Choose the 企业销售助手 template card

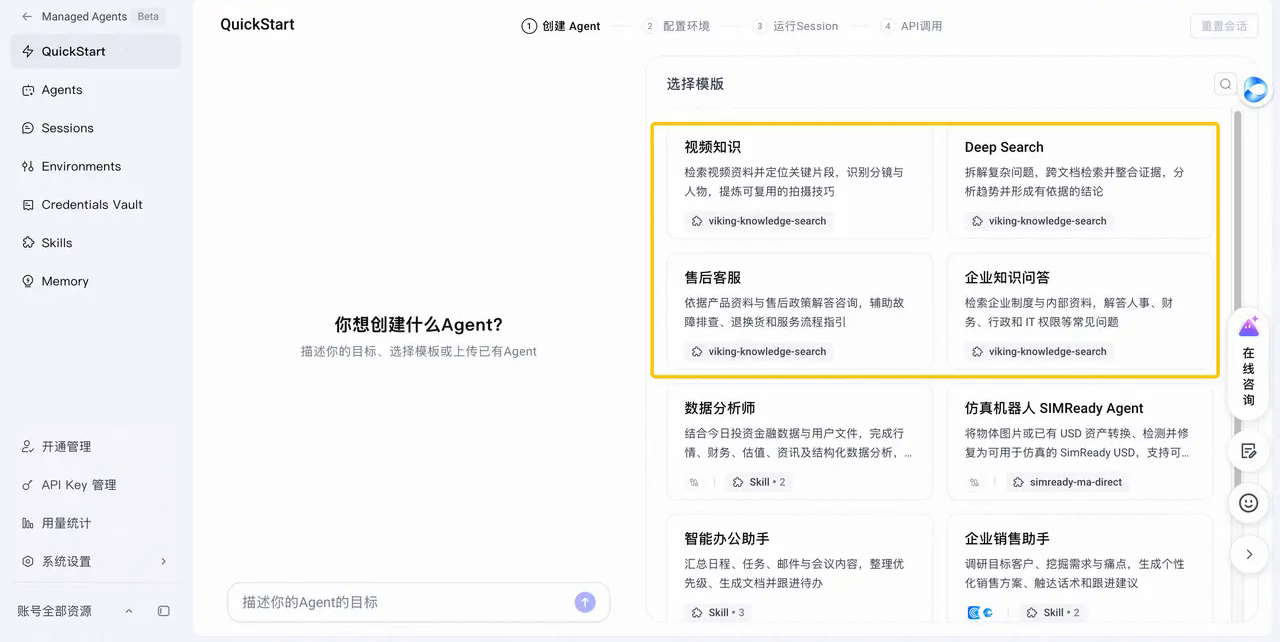pos(1080,568)
